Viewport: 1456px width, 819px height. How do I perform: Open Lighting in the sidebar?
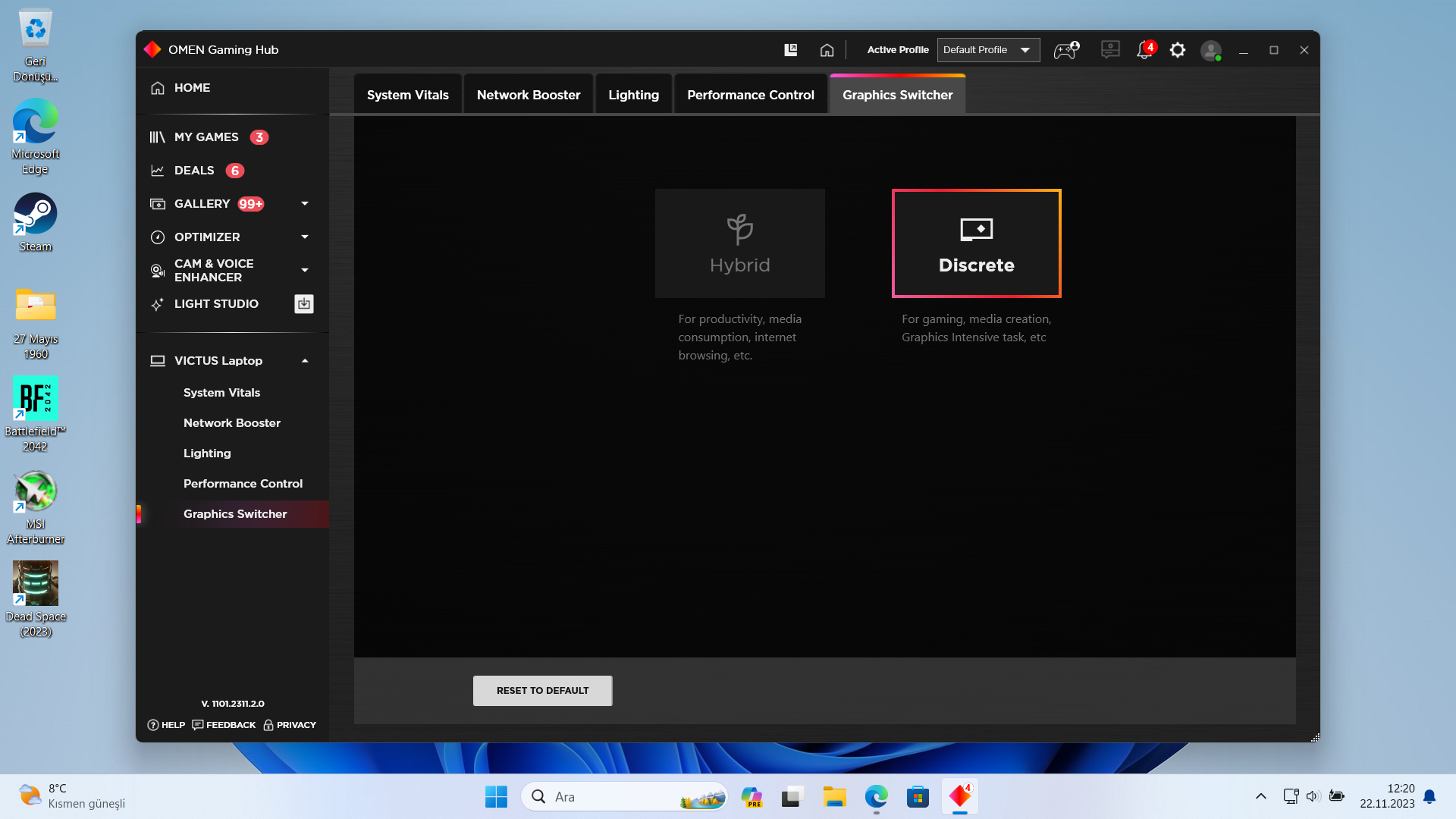tap(207, 453)
